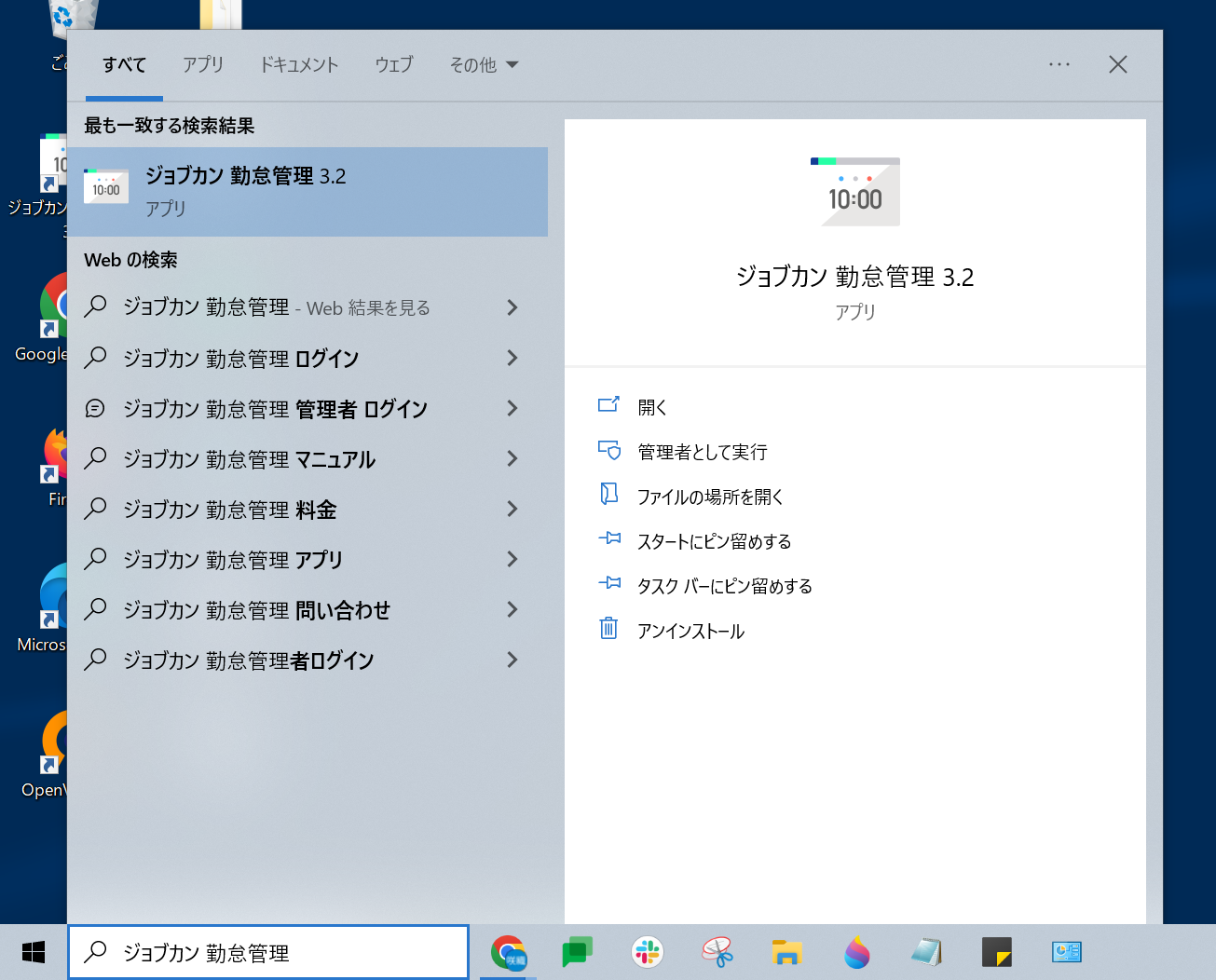Click the large ジョブカン app icon in preview pane
This screenshot has width=1216, height=980.
855,191
